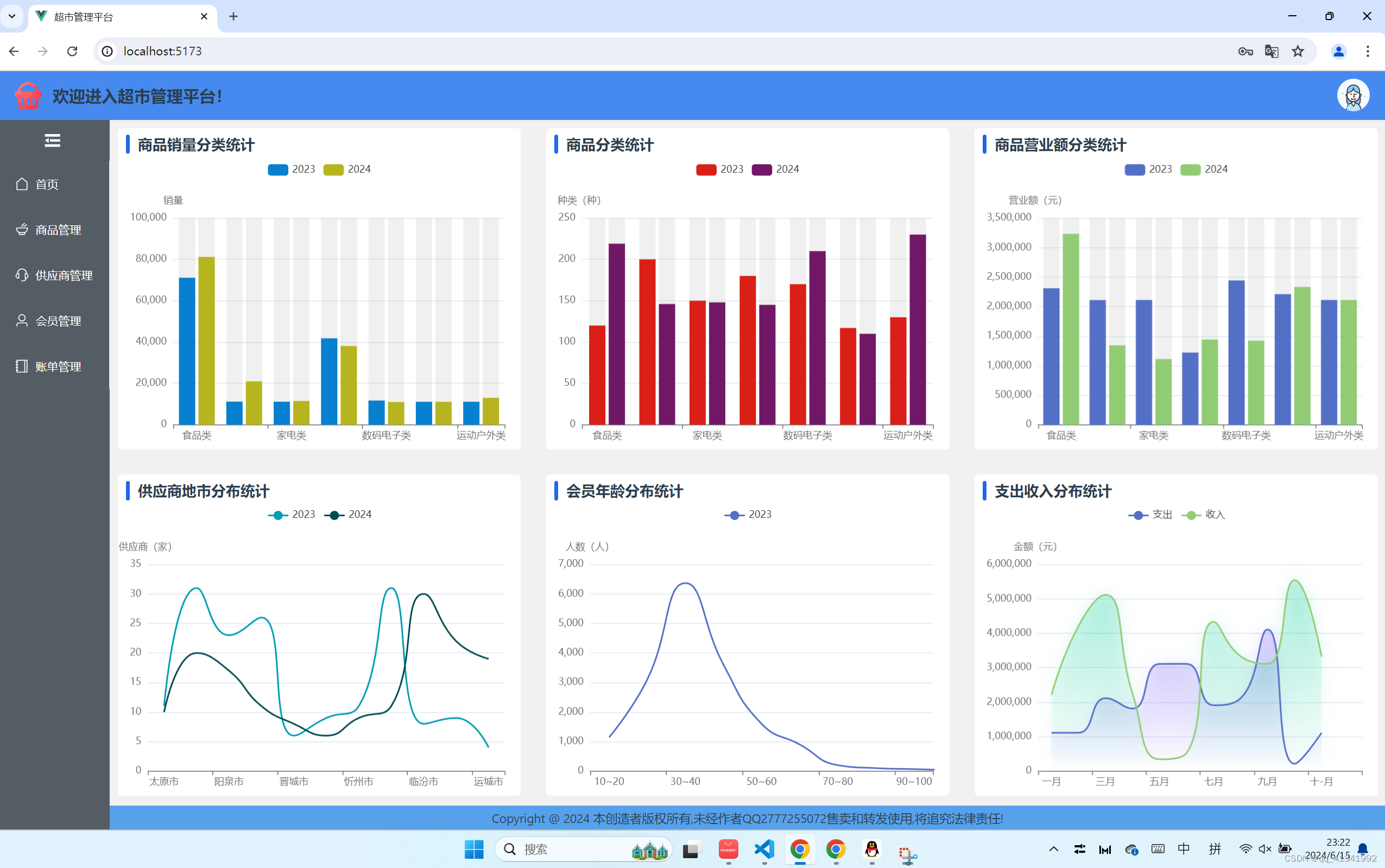Switch to the active Chrome taskbar icon
1385x868 pixels.
coord(800,849)
